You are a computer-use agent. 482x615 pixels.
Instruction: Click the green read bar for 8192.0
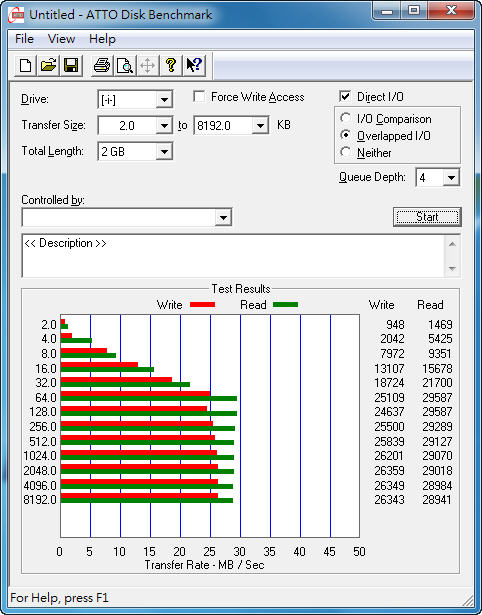click(147, 500)
